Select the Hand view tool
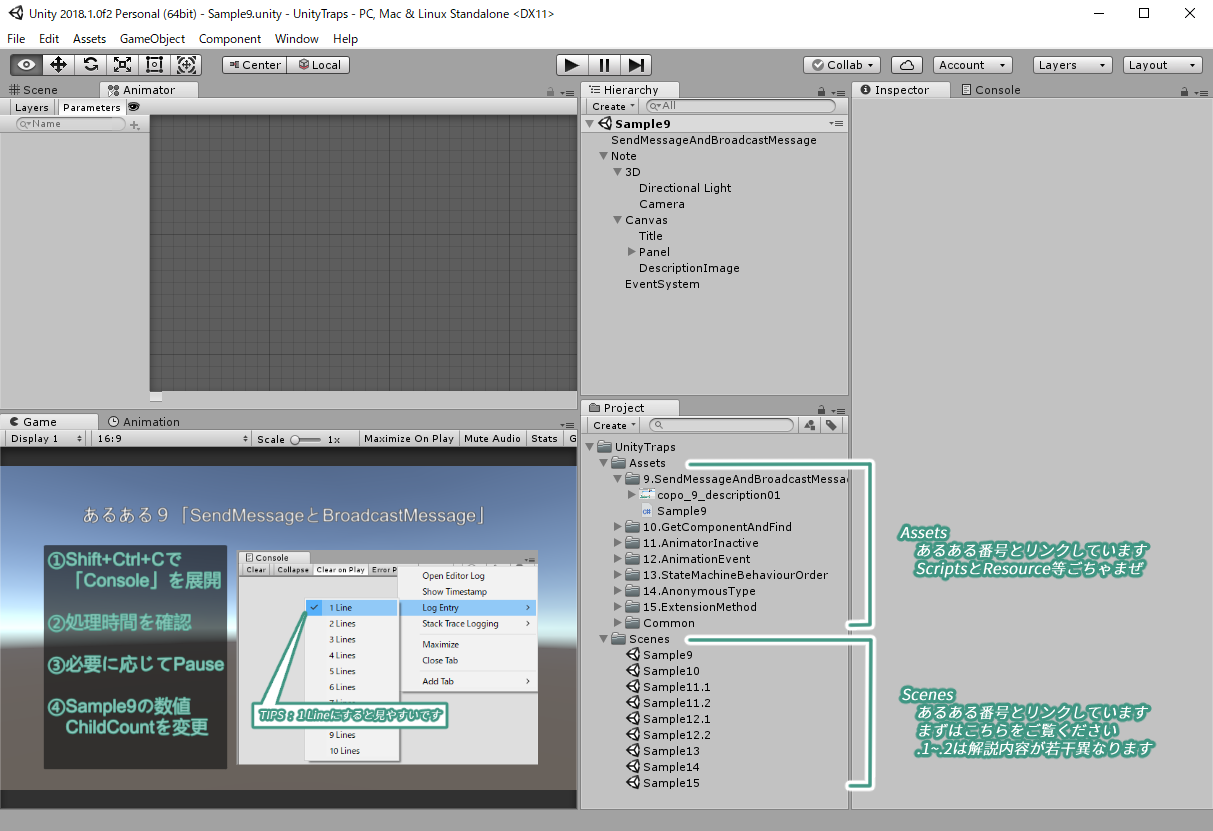This screenshot has height=831, width=1213. tap(26, 64)
